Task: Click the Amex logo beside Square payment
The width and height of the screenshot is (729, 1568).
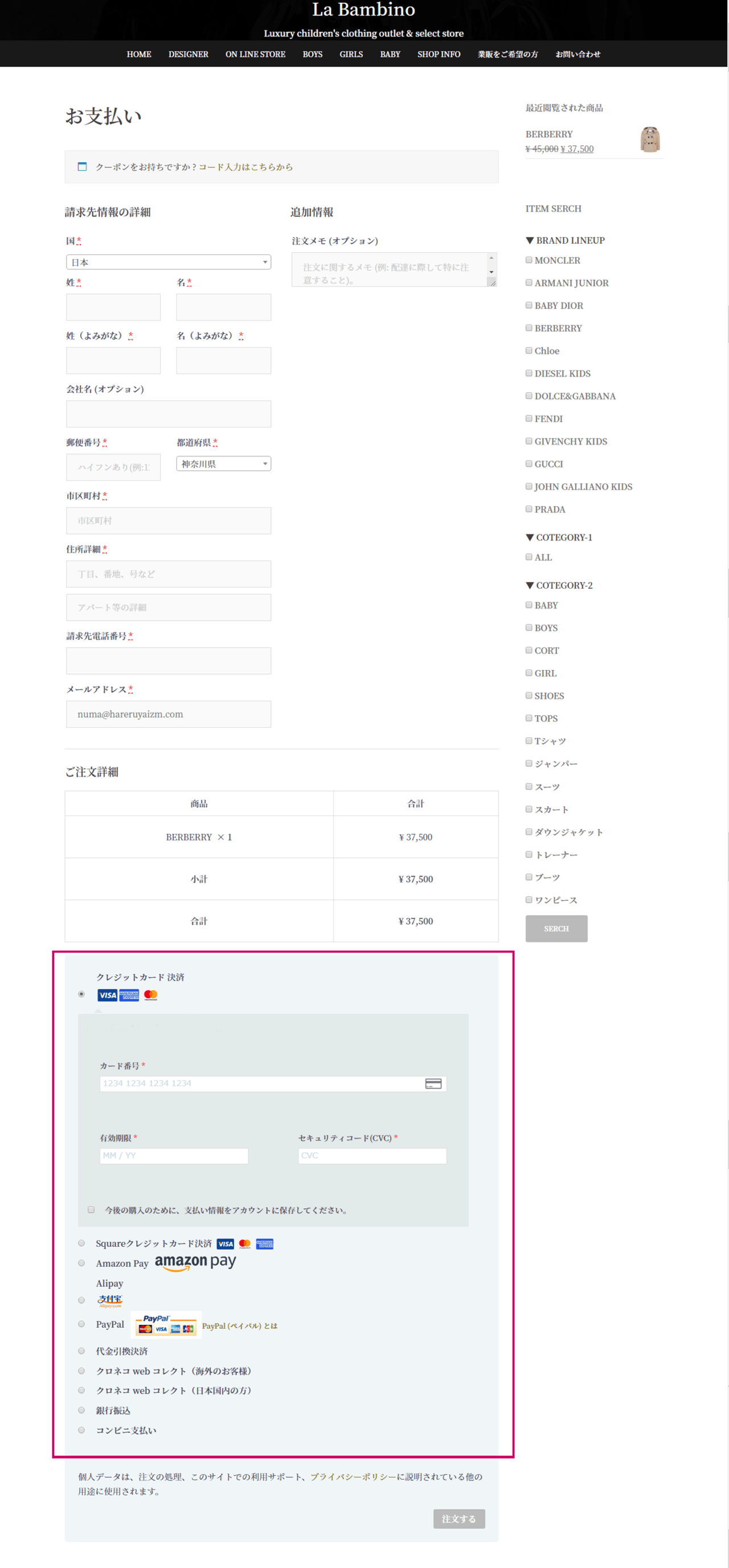Action: 265,1243
